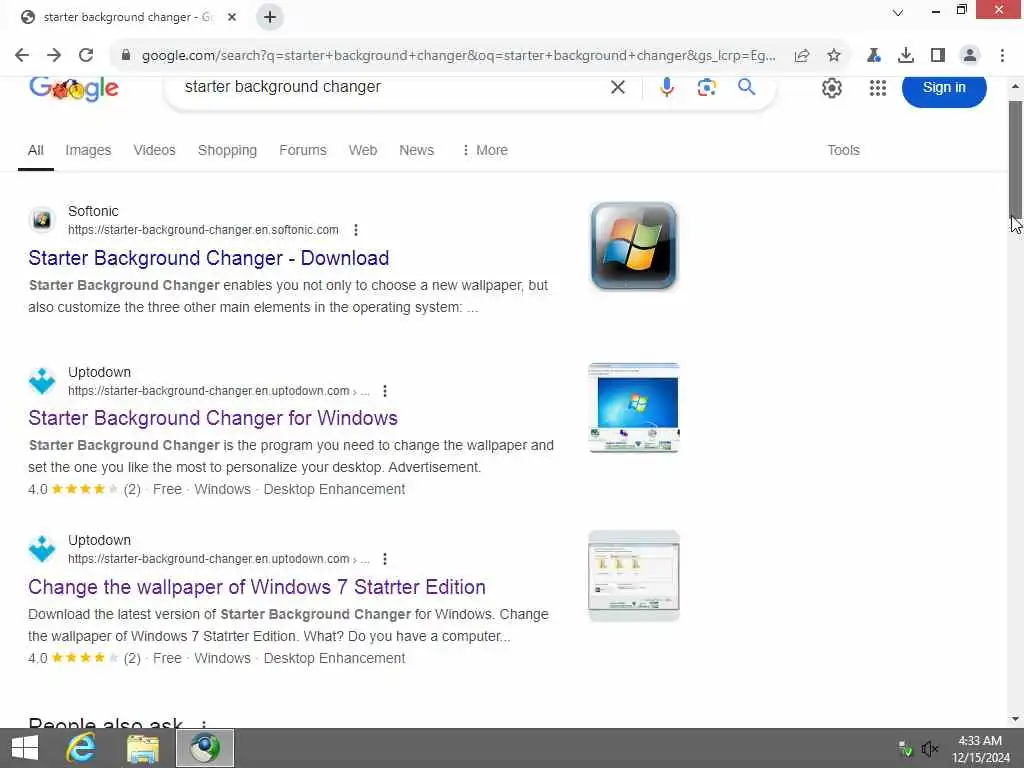Open the Windows 7 desktop screenshot thumbnail
The width and height of the screenshot is (1024, 768).
pos(633,408)
